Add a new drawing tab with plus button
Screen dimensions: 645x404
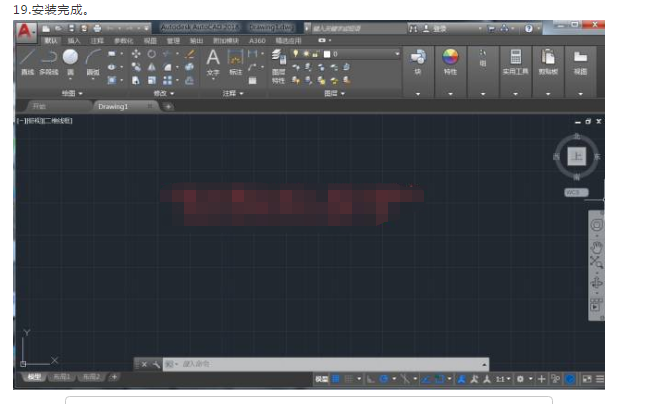click(x=168, y=107)
